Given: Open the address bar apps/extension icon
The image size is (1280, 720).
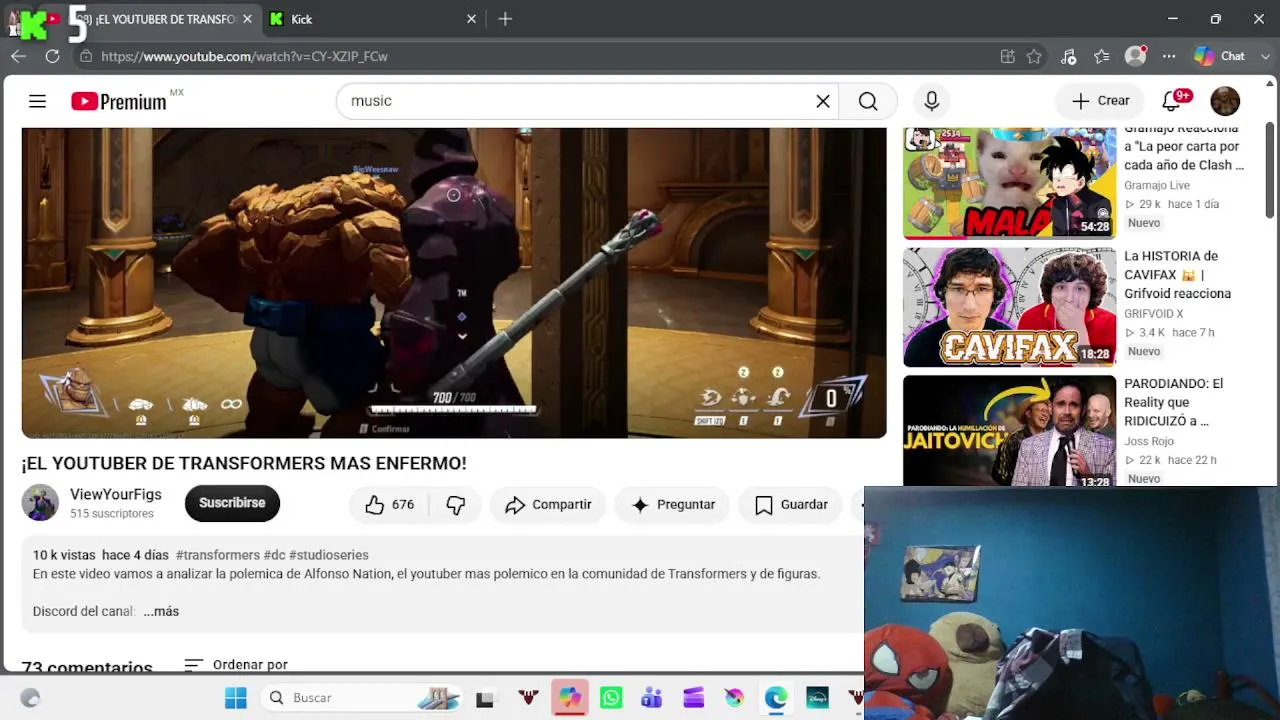Looking at the screenshot, I should tap(1008, 57).
